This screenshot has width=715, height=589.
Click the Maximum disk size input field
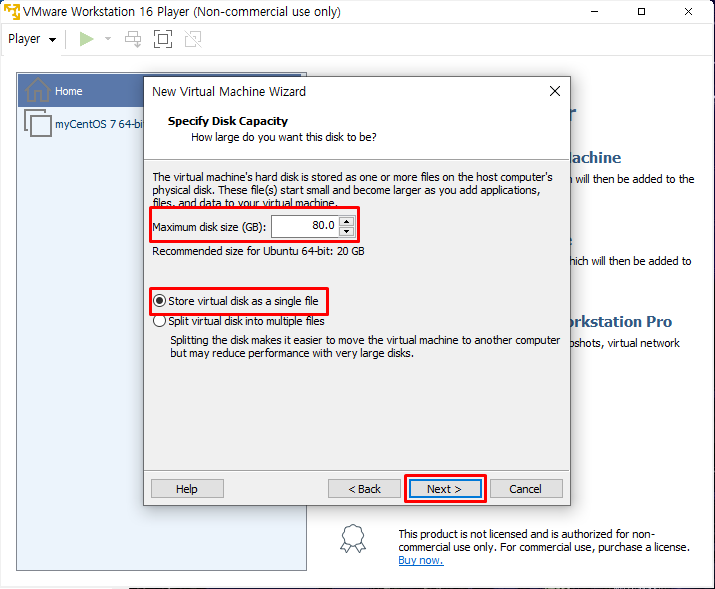pyautogui.click(x=305, y=226)
